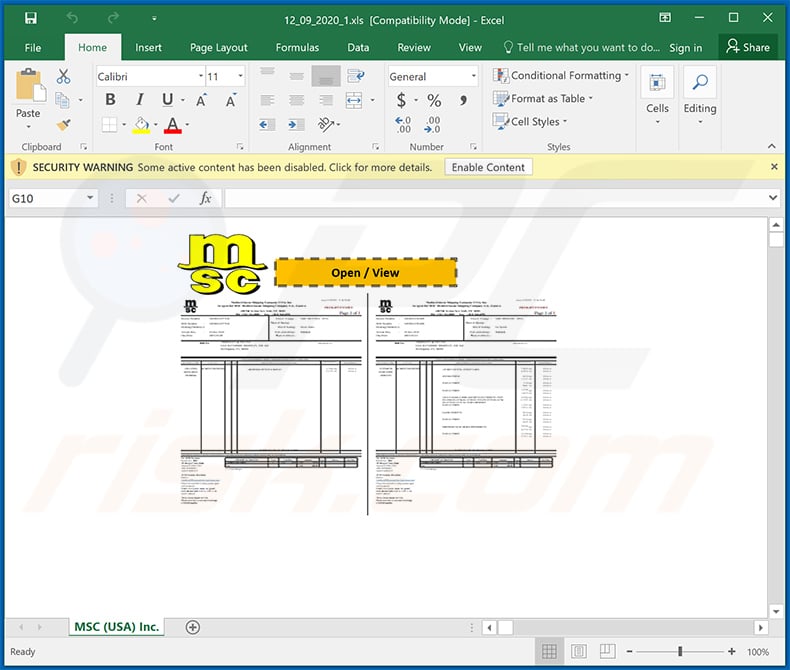The width and height of the screenshot is (790, 670).
Task: Open Customize Quick Access Toolbar arrow
Action: (x=154, y=19)
